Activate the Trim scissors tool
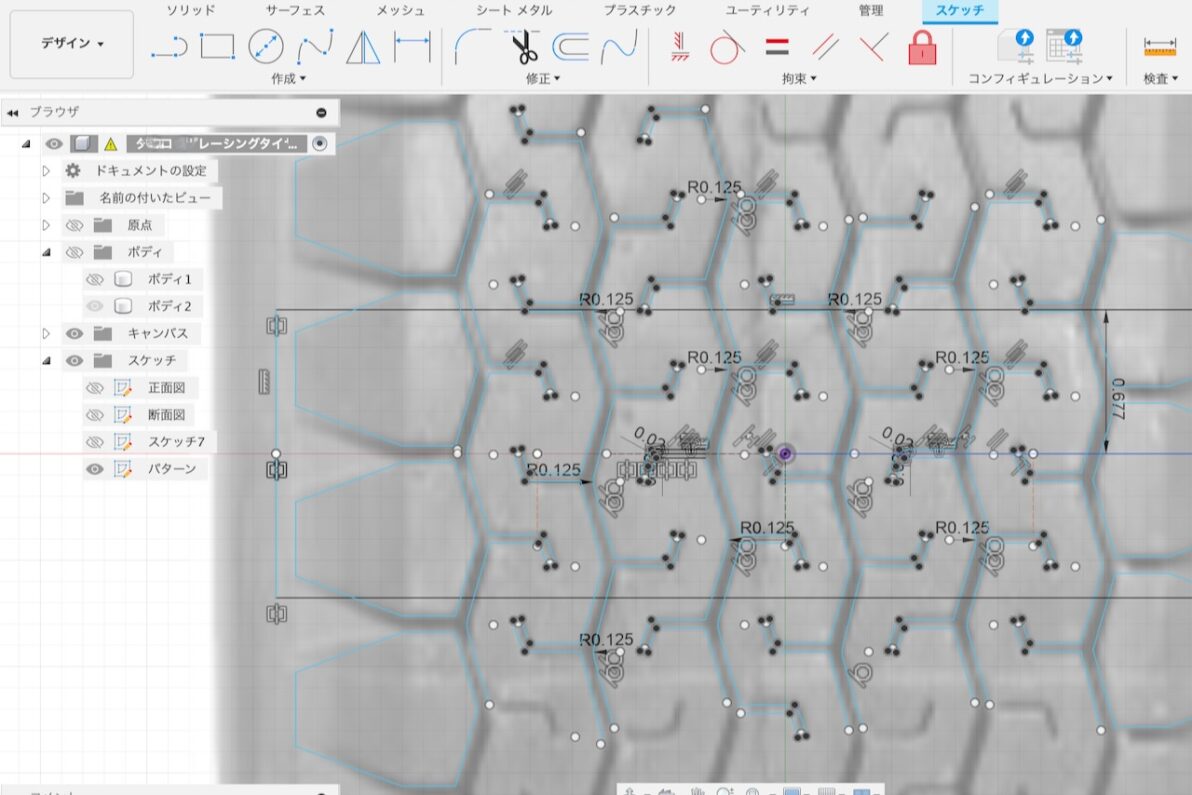 tap(523, 46)
